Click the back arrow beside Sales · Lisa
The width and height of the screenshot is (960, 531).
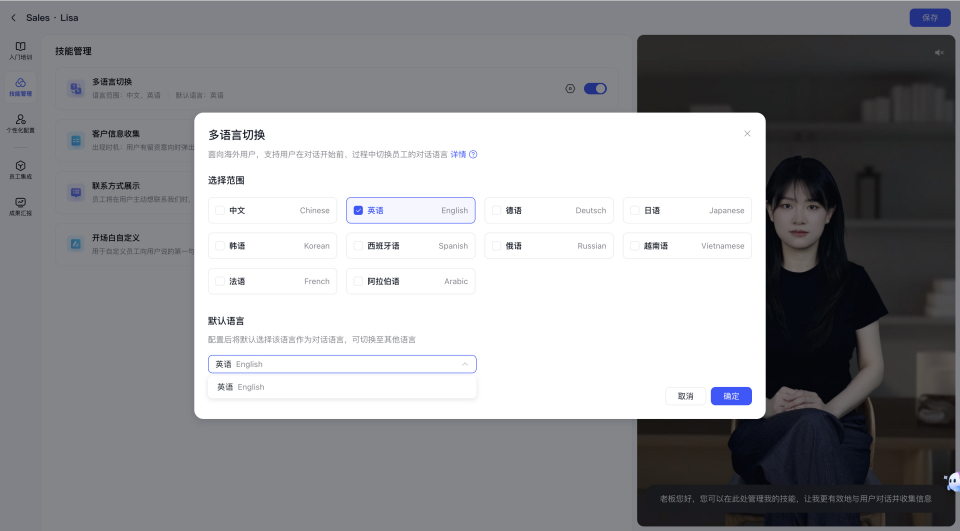click(13, 18)
